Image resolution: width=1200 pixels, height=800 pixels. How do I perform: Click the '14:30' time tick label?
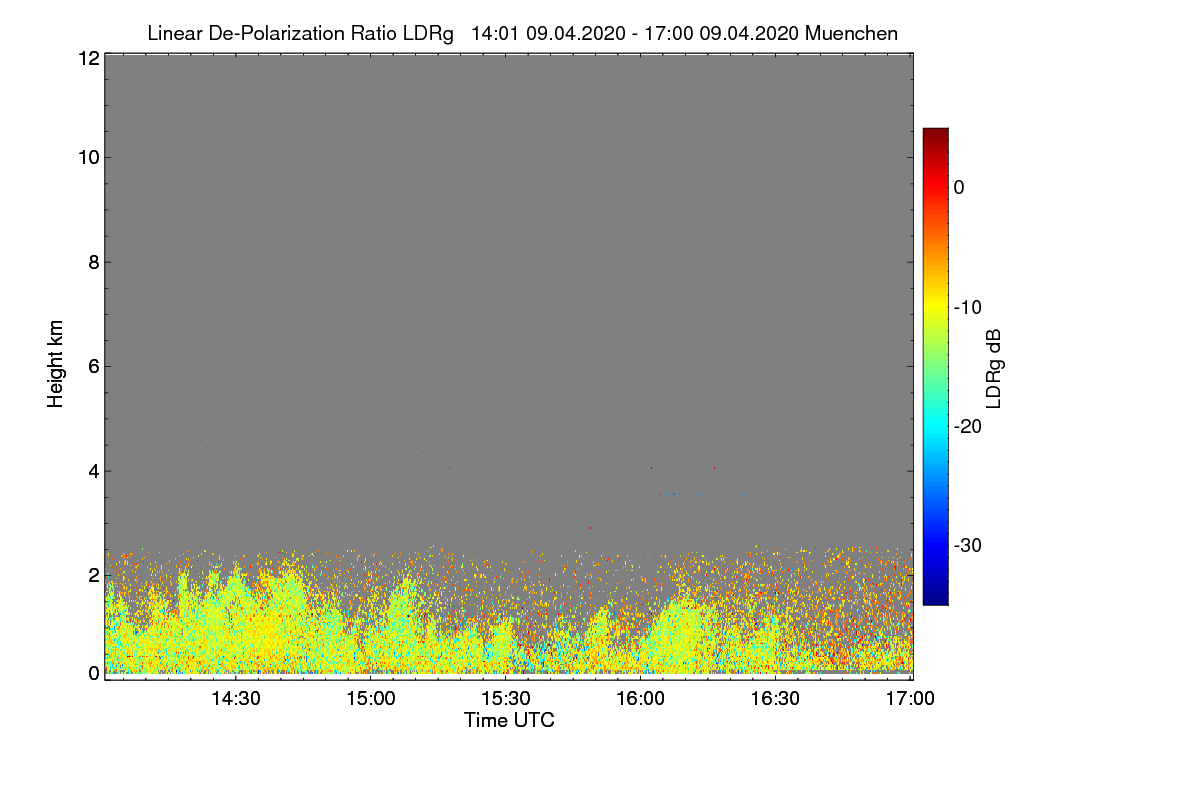(235, 699)
